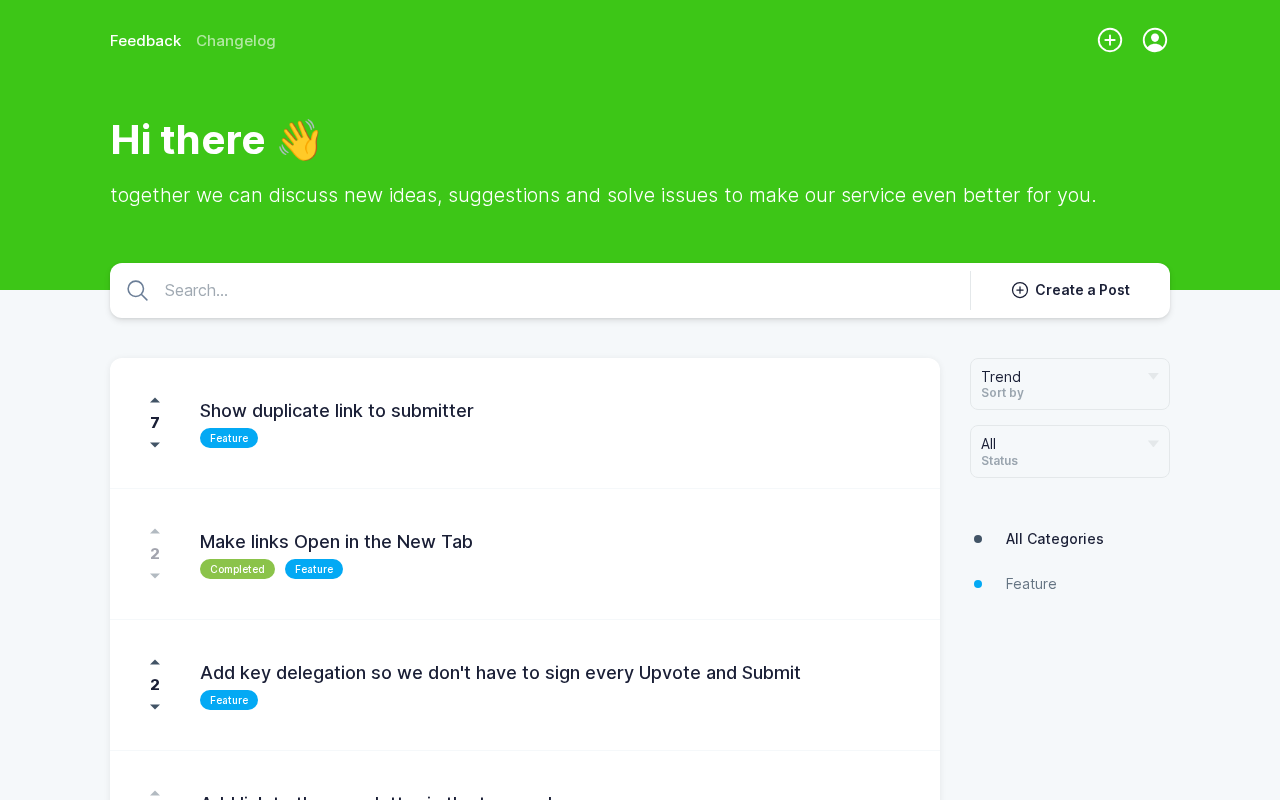Image resolution: width=1280 pixels, height=800 pixels.
Task: Open the user profile icon
Action: pos(1155,40)
